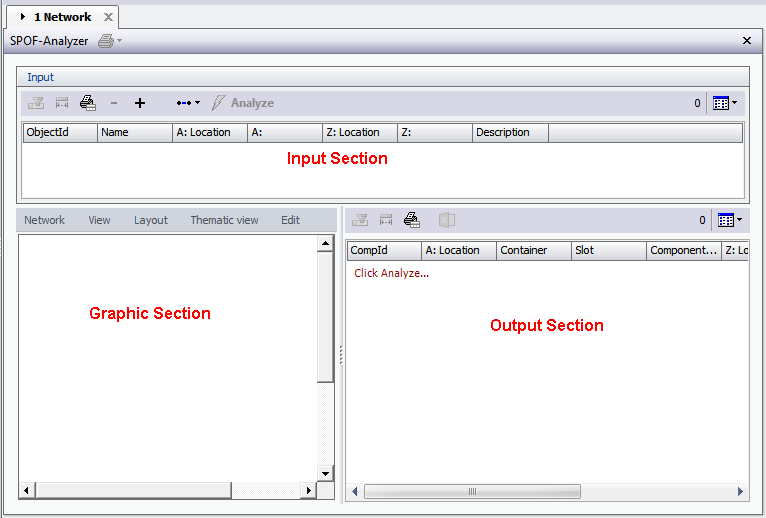
Task: Open the Edit menu
Action: (x=290, y=220)
